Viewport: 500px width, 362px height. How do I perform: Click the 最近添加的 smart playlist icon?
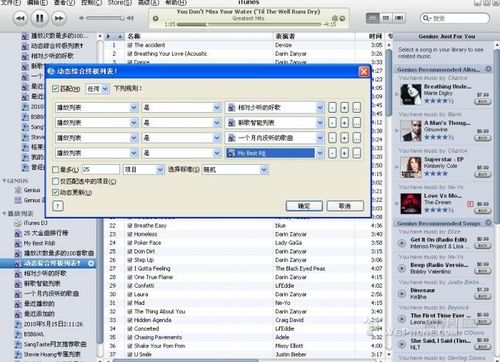[x=18, y=314]
